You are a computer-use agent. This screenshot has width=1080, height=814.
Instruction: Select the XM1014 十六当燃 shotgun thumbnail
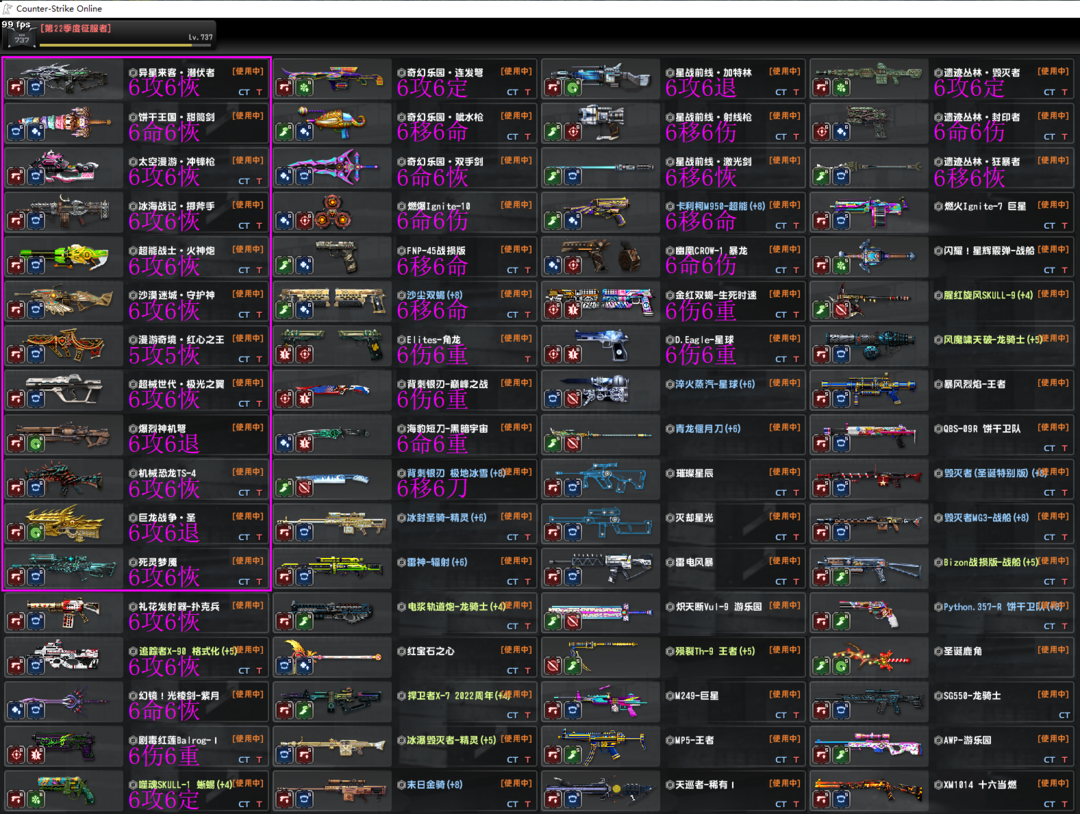868,790
